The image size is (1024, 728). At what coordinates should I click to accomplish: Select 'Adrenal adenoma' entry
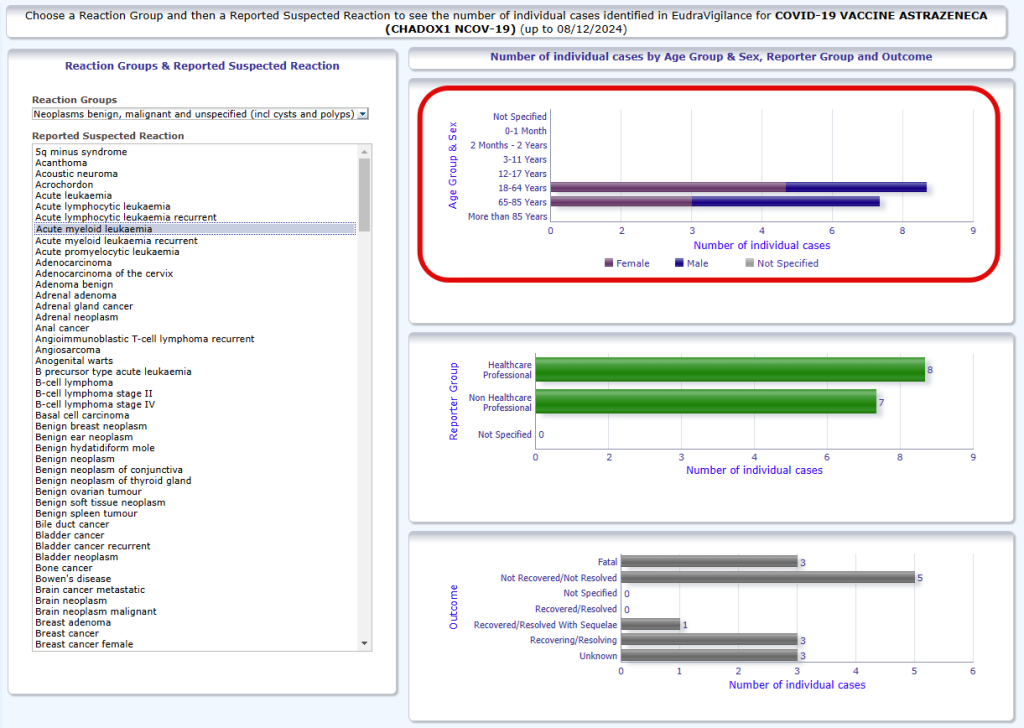[76, 296]
